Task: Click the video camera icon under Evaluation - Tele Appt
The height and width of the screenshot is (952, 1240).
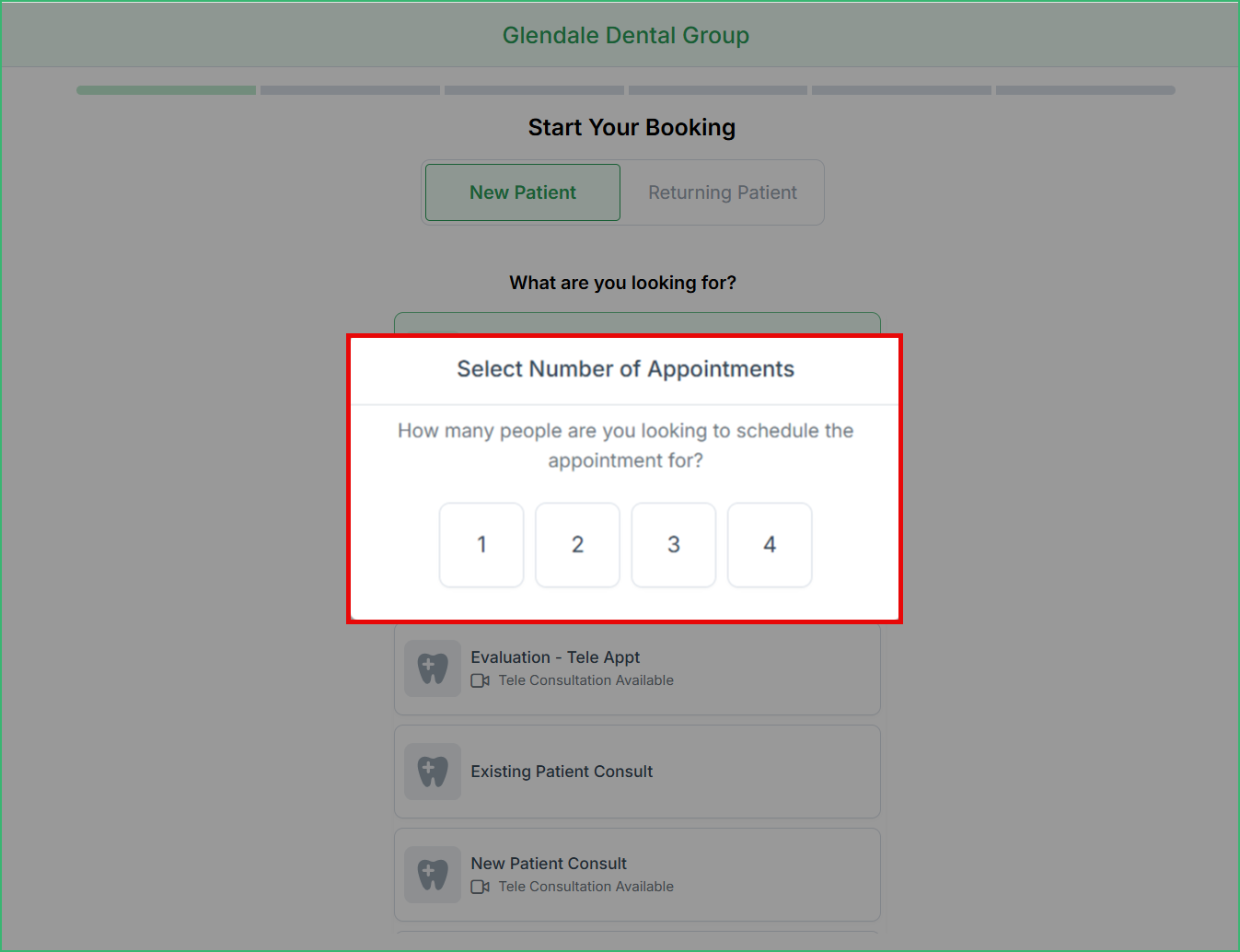Action: tap(480, 679)
